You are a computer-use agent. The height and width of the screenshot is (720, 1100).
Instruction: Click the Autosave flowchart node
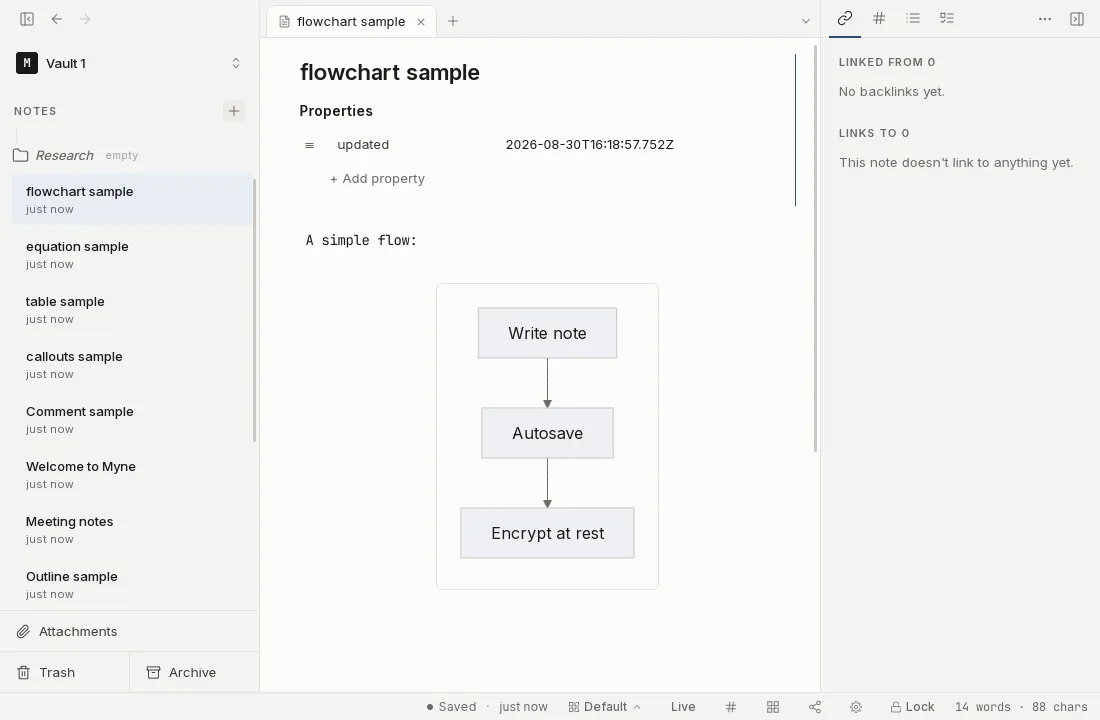(x=547, y=433)
